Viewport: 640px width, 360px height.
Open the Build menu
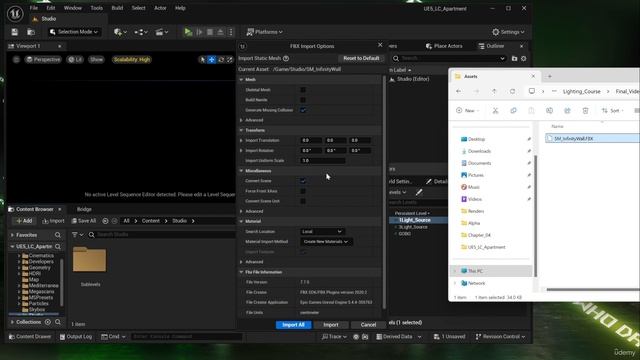(117, 8)
